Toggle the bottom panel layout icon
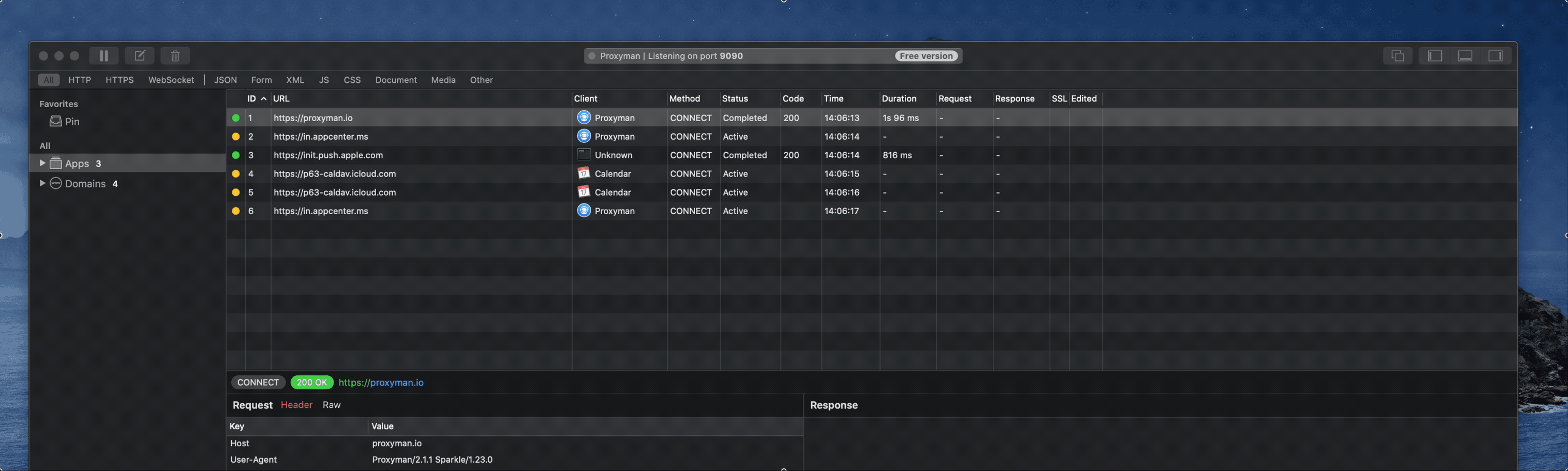The image size is (1568, 471). point(1465,55)
